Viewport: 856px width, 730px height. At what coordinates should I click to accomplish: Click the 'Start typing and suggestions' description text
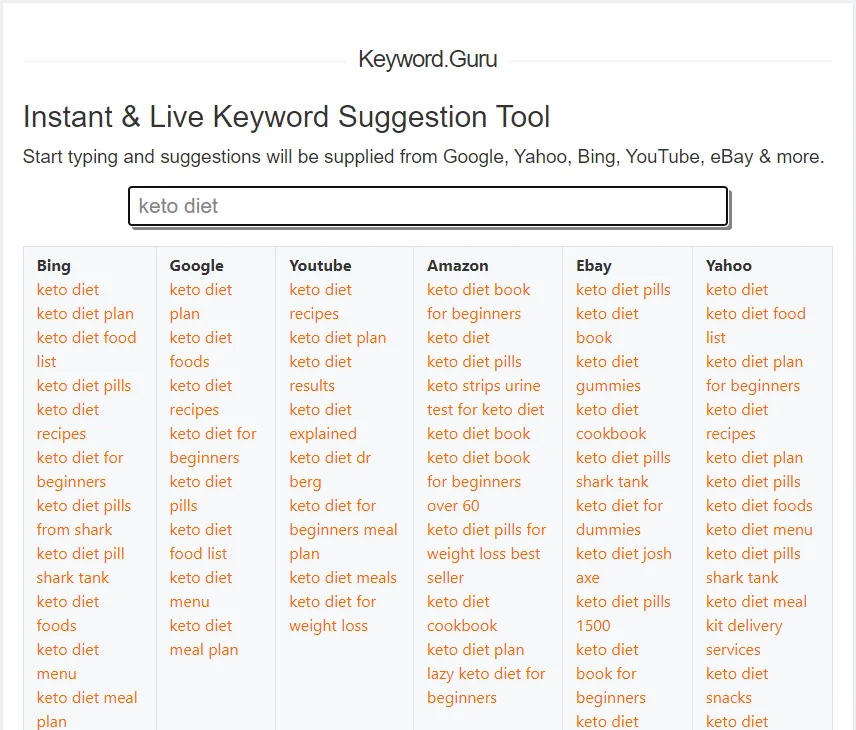click(423, 157)
